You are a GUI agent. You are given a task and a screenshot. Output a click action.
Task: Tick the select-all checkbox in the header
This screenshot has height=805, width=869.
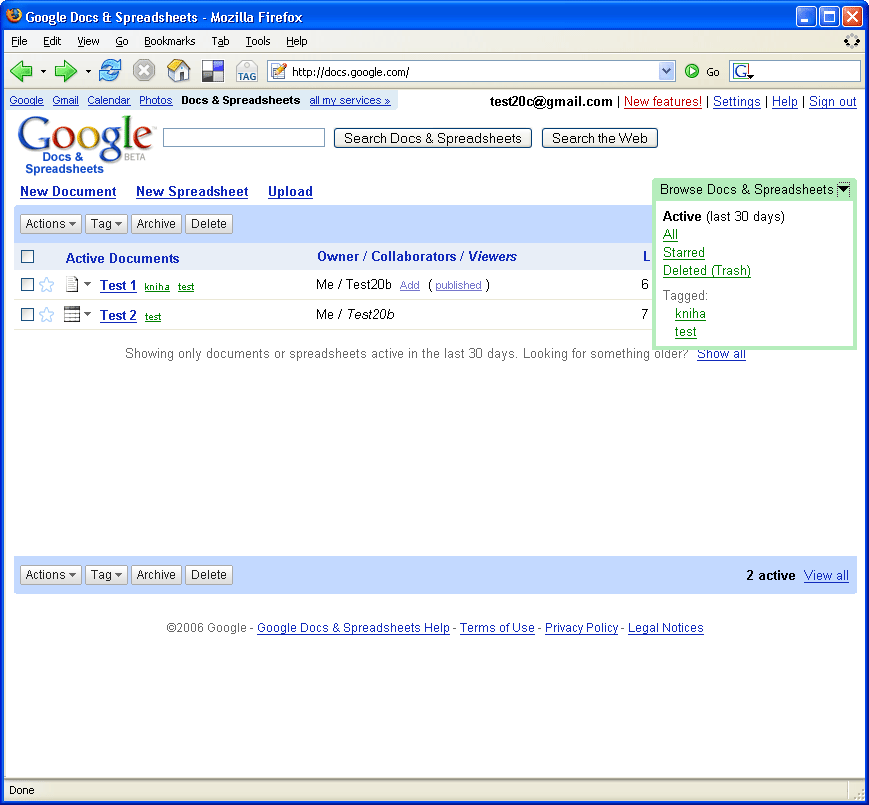27,257
